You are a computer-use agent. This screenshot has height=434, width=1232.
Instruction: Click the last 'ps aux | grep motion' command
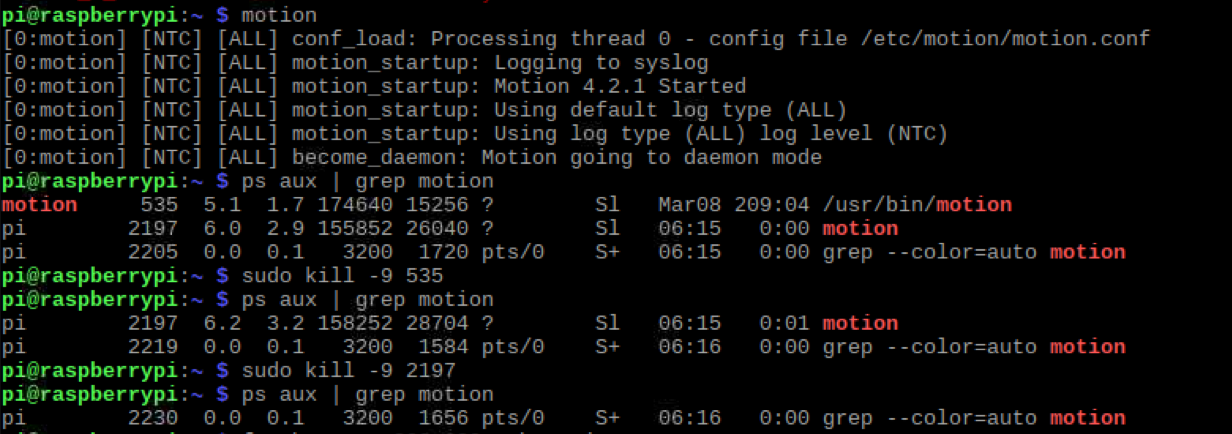[x=367, y=394]
